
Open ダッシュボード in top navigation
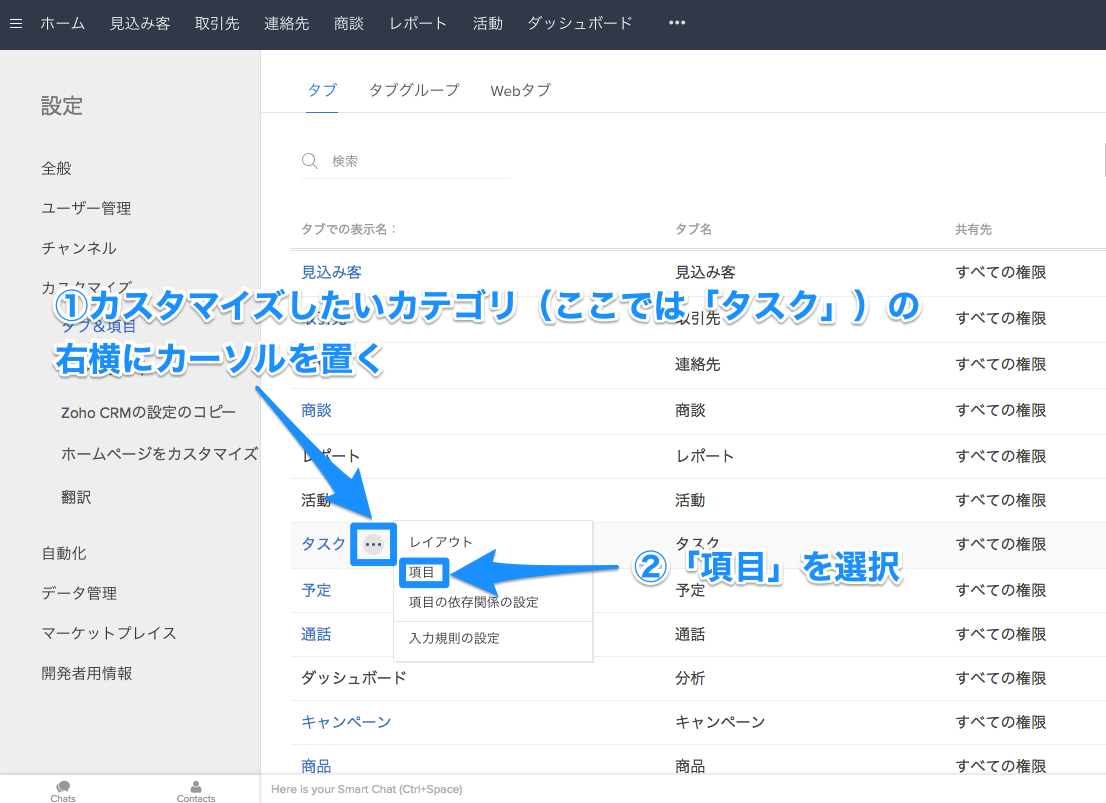click(580, 23)
